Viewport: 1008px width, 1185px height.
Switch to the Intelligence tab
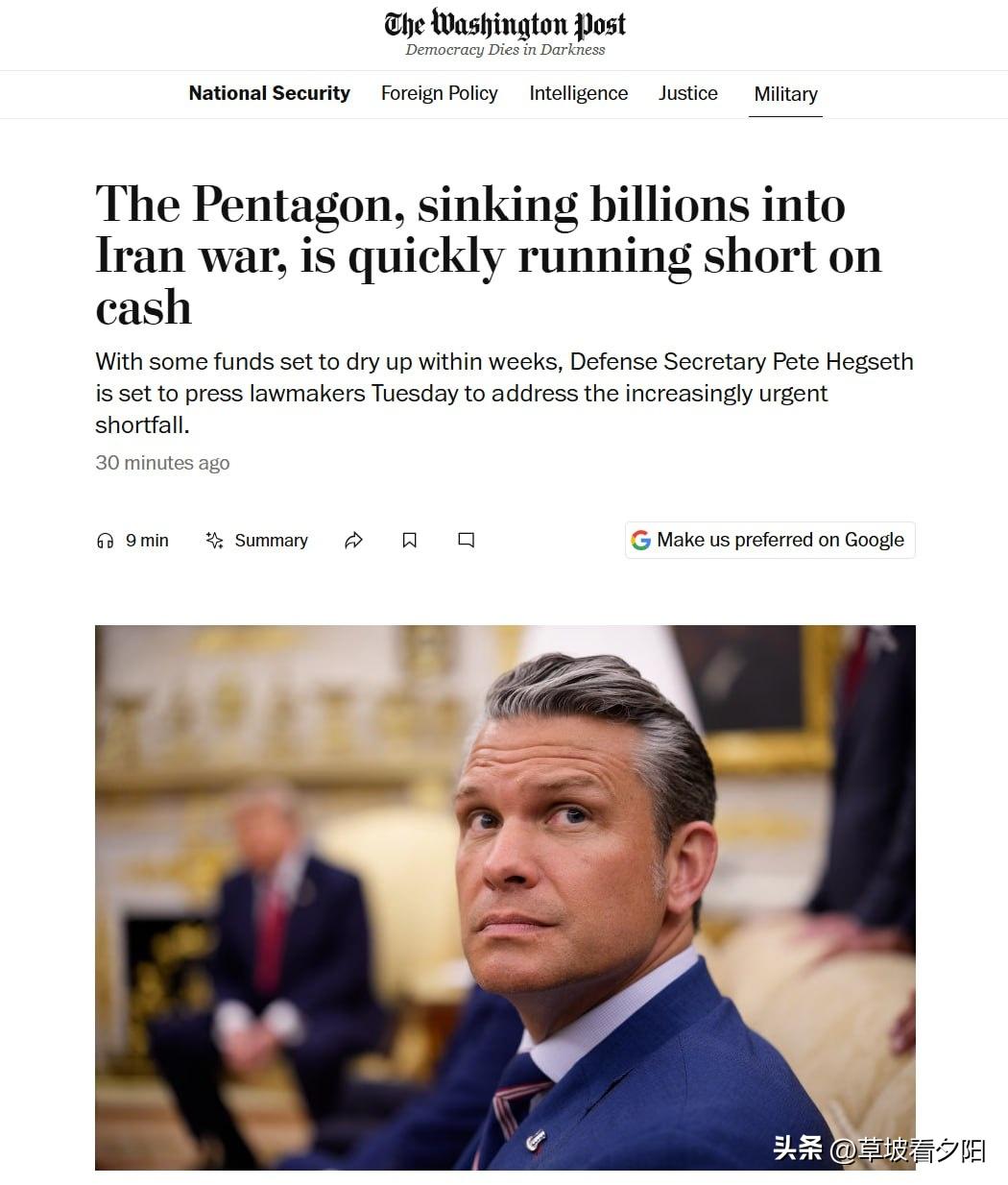(x=578, y=93)
